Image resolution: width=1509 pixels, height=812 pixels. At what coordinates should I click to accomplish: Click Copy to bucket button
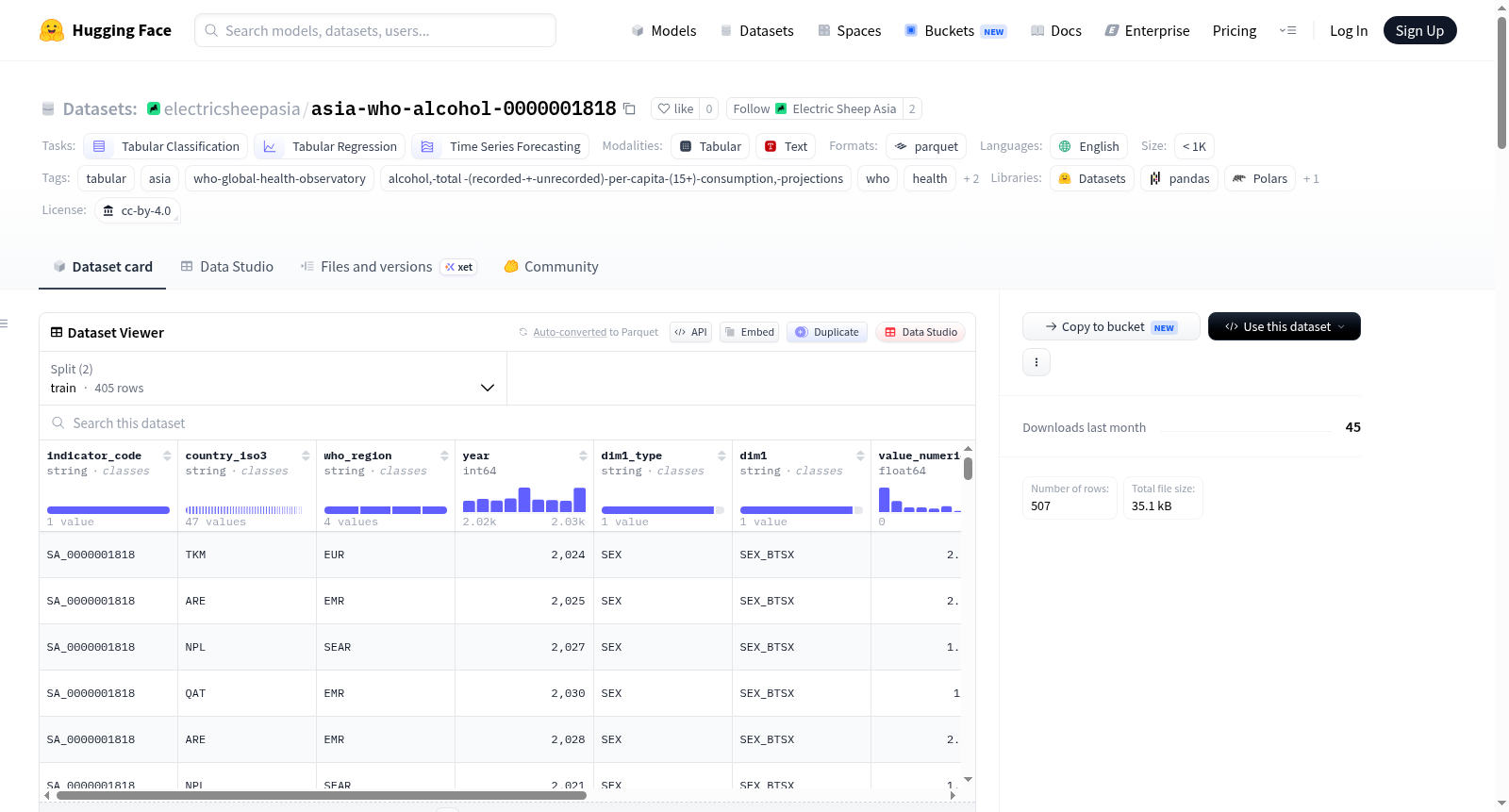coord(1111,326)
